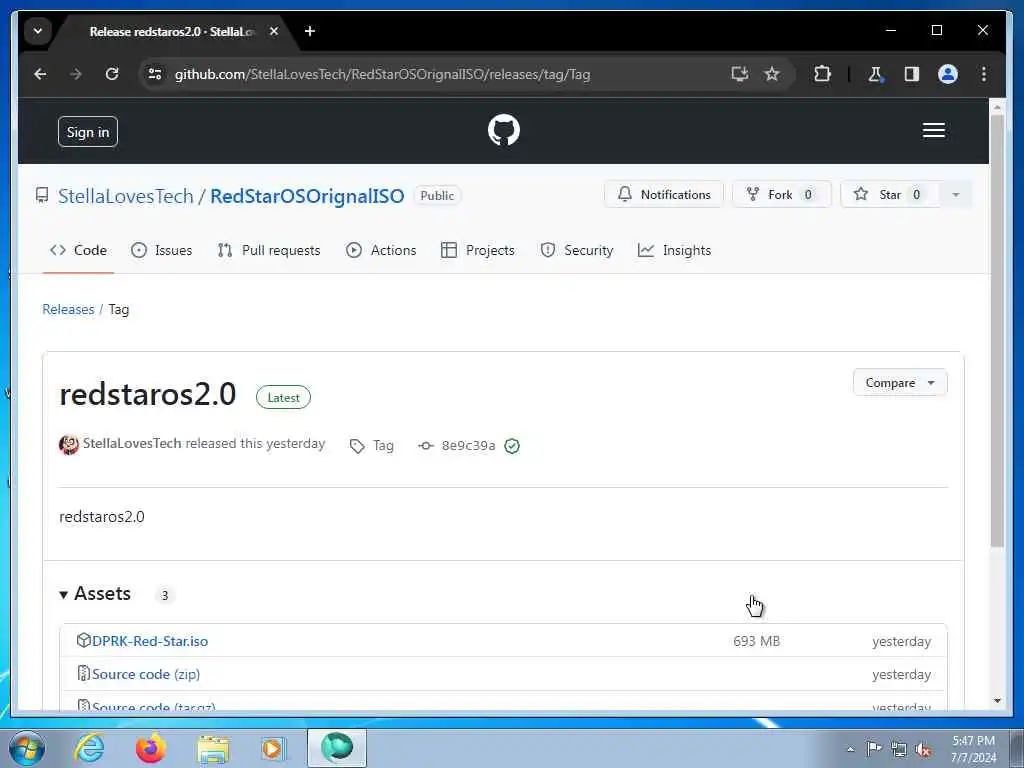
Task: Switch to the Issues tab
Action: pos(161,250)
